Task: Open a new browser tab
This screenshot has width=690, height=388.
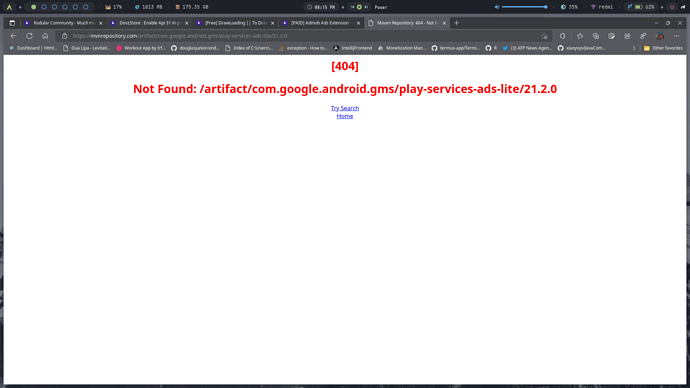Action: 456,23
